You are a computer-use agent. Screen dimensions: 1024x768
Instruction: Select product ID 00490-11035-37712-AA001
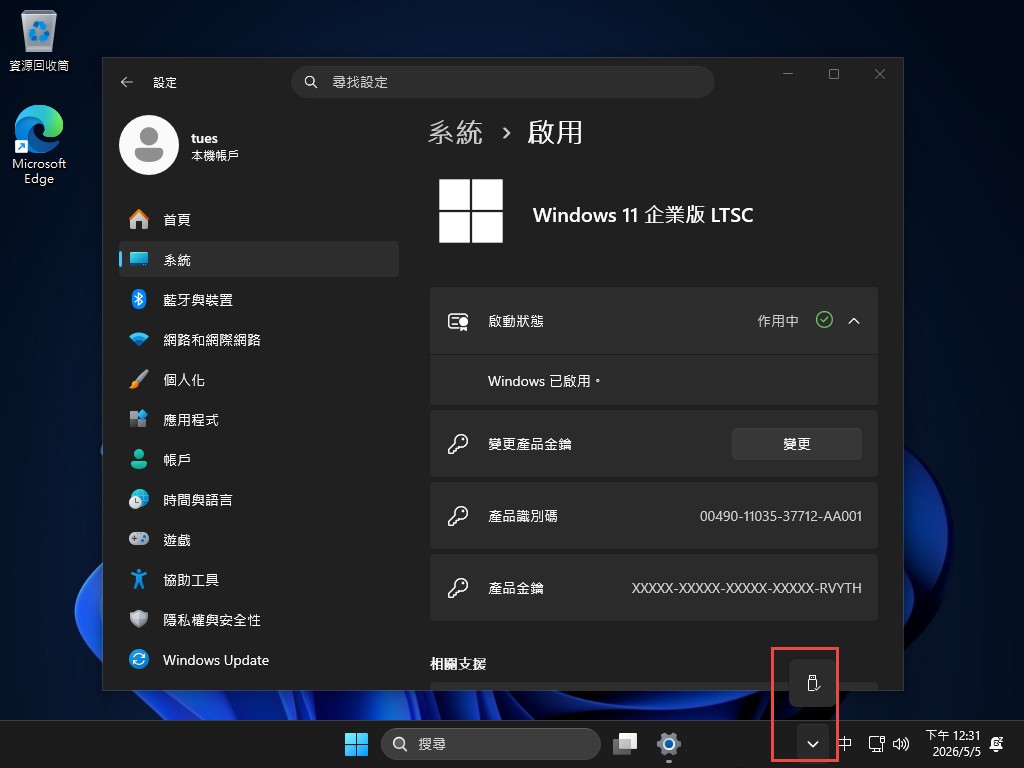coord(780,516)
